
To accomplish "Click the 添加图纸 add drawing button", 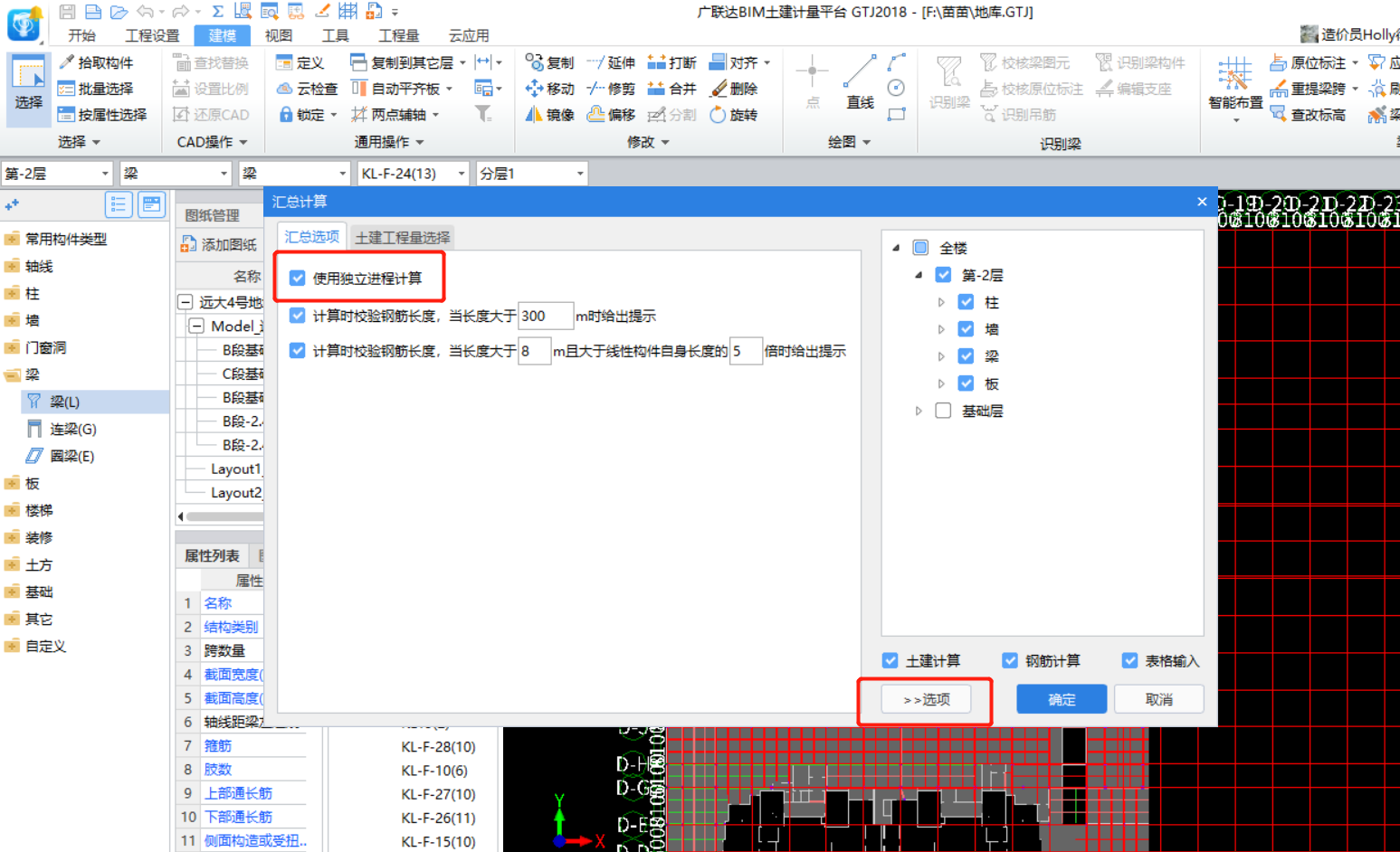I will [219, 244].
